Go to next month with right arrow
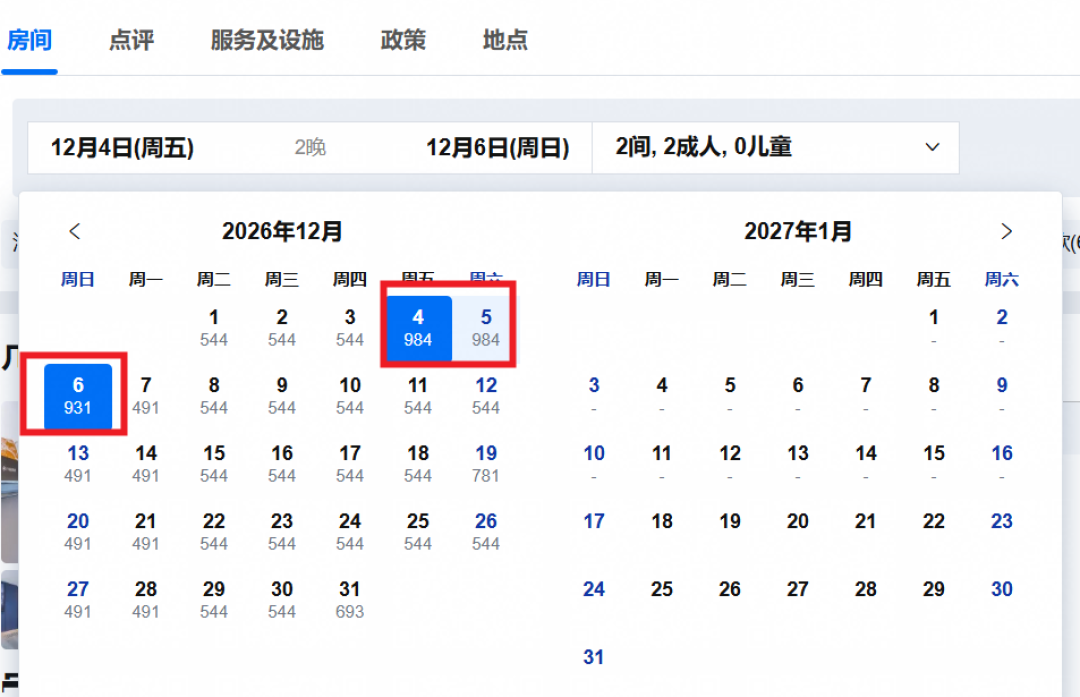Screen dimensions: 1080x697 coord(1006,231)
